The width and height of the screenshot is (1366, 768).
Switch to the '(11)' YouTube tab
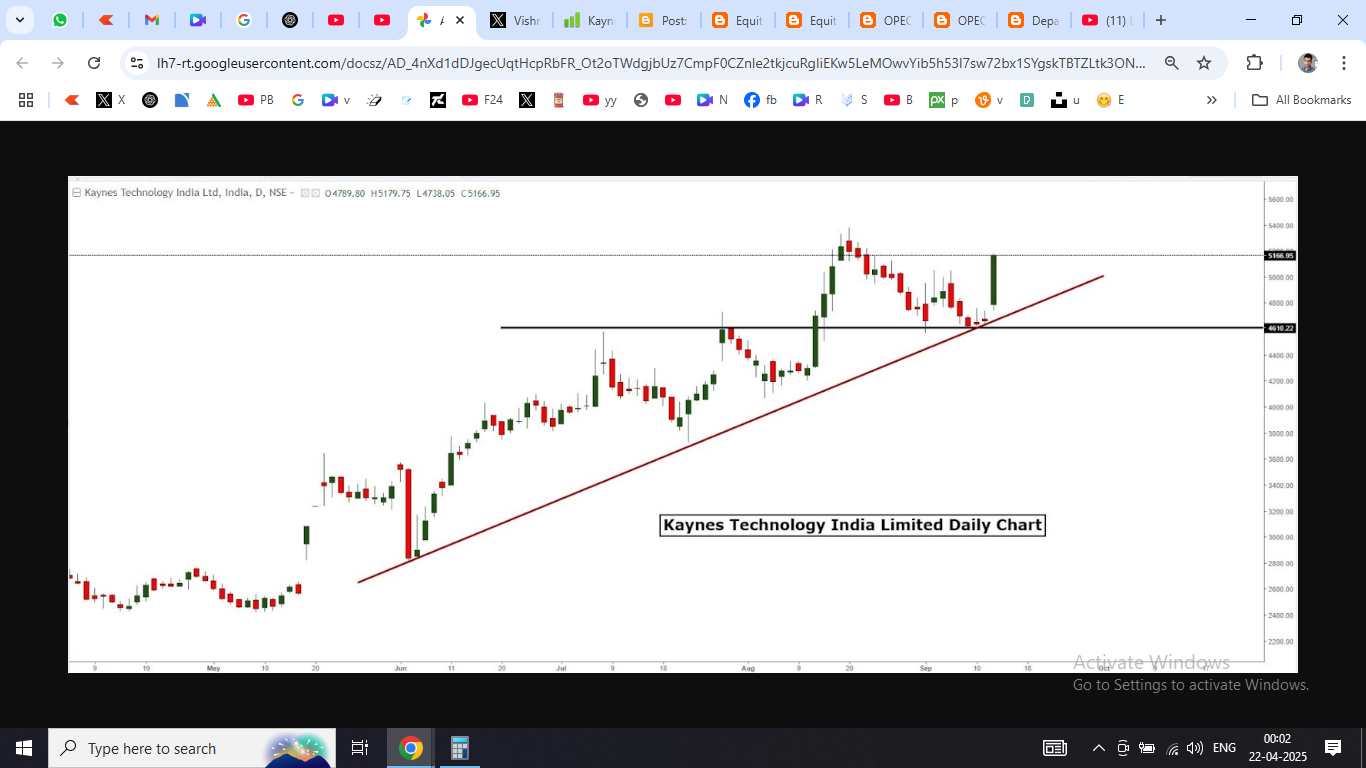1105,20
